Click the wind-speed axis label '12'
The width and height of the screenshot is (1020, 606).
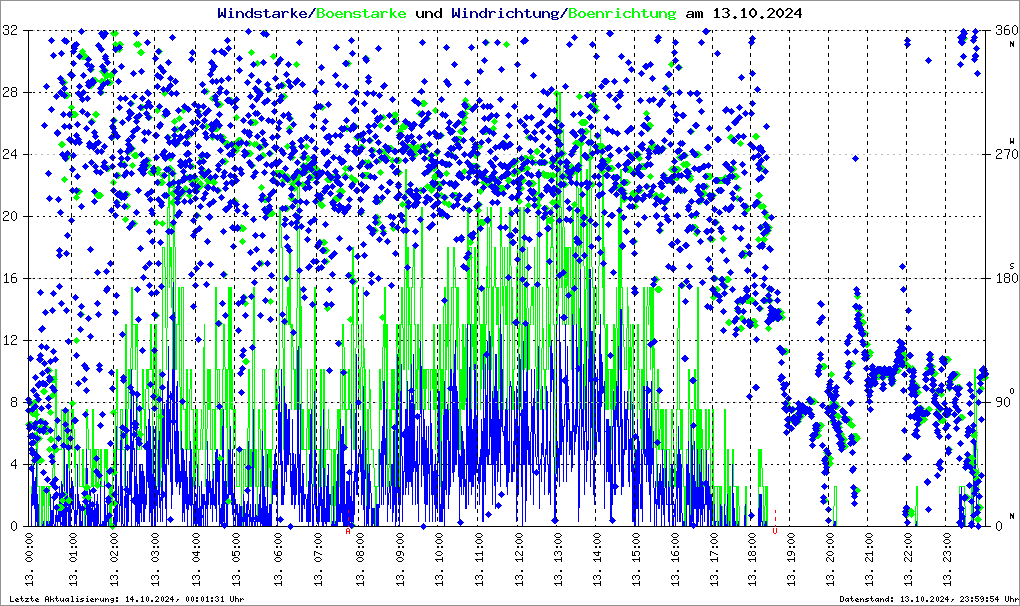click(10, 340)
